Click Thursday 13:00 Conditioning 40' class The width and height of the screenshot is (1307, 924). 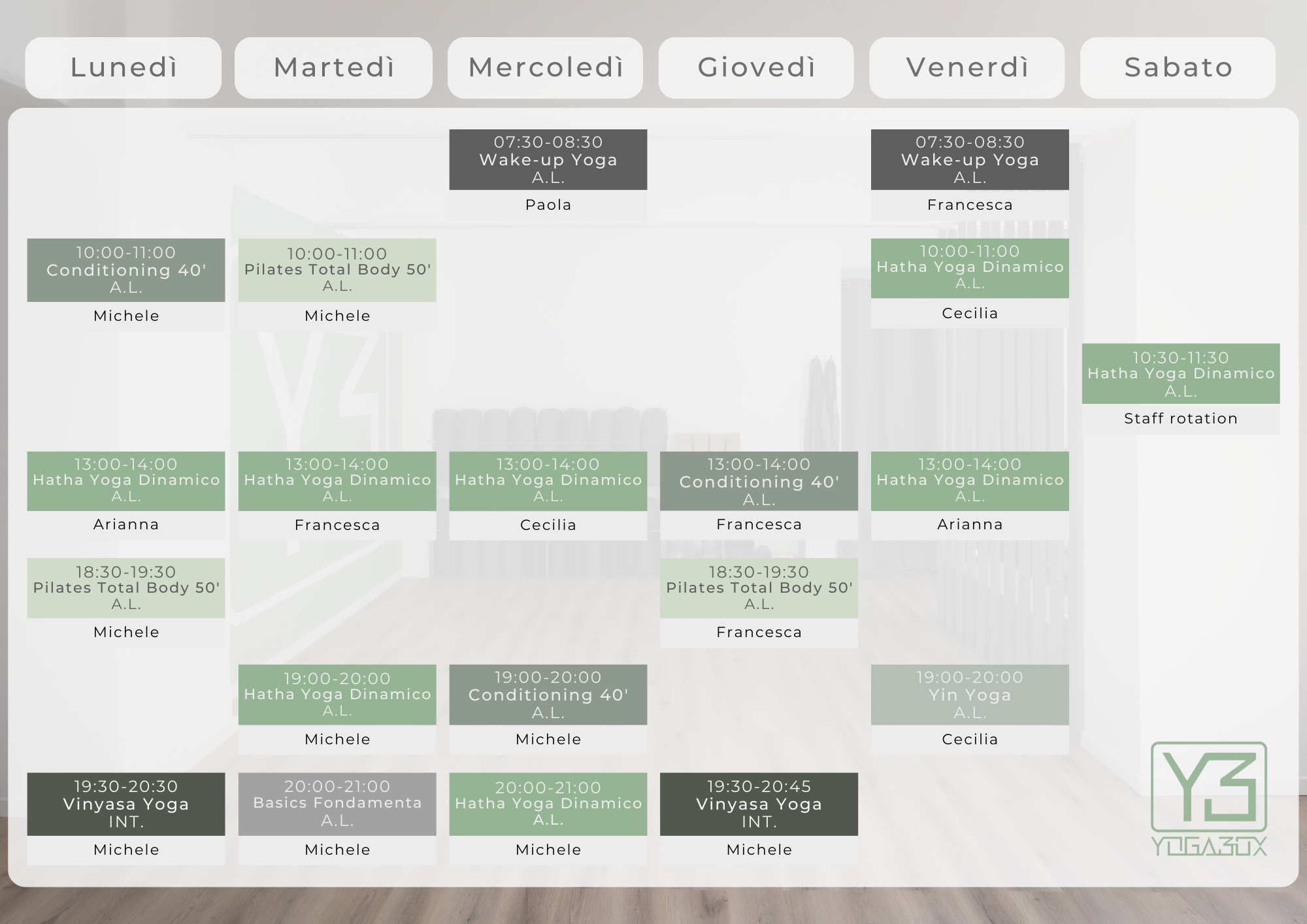759,482
